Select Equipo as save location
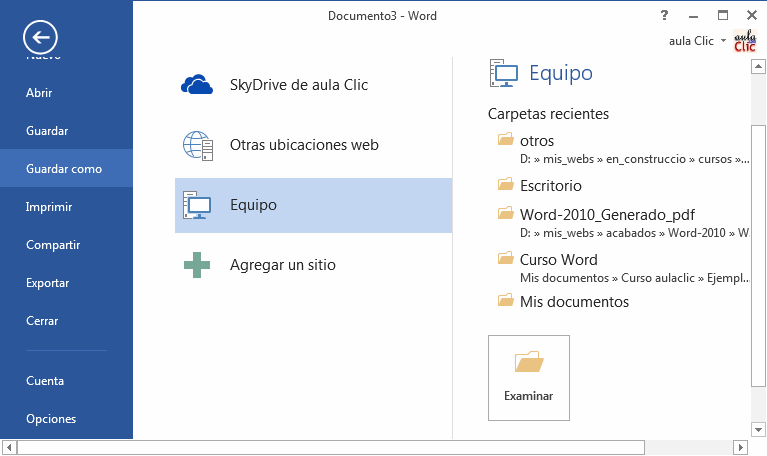Viewport: 767px width, 456px height. 313,205
